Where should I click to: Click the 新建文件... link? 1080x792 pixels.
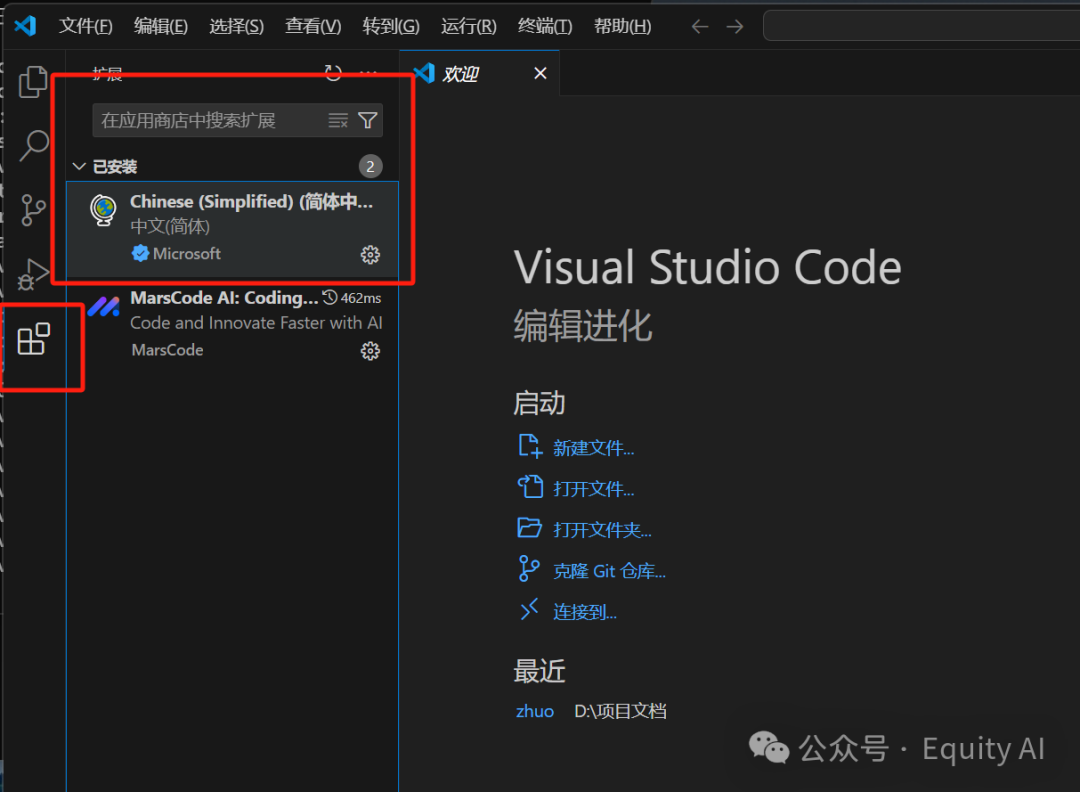(x=593, y=448)
